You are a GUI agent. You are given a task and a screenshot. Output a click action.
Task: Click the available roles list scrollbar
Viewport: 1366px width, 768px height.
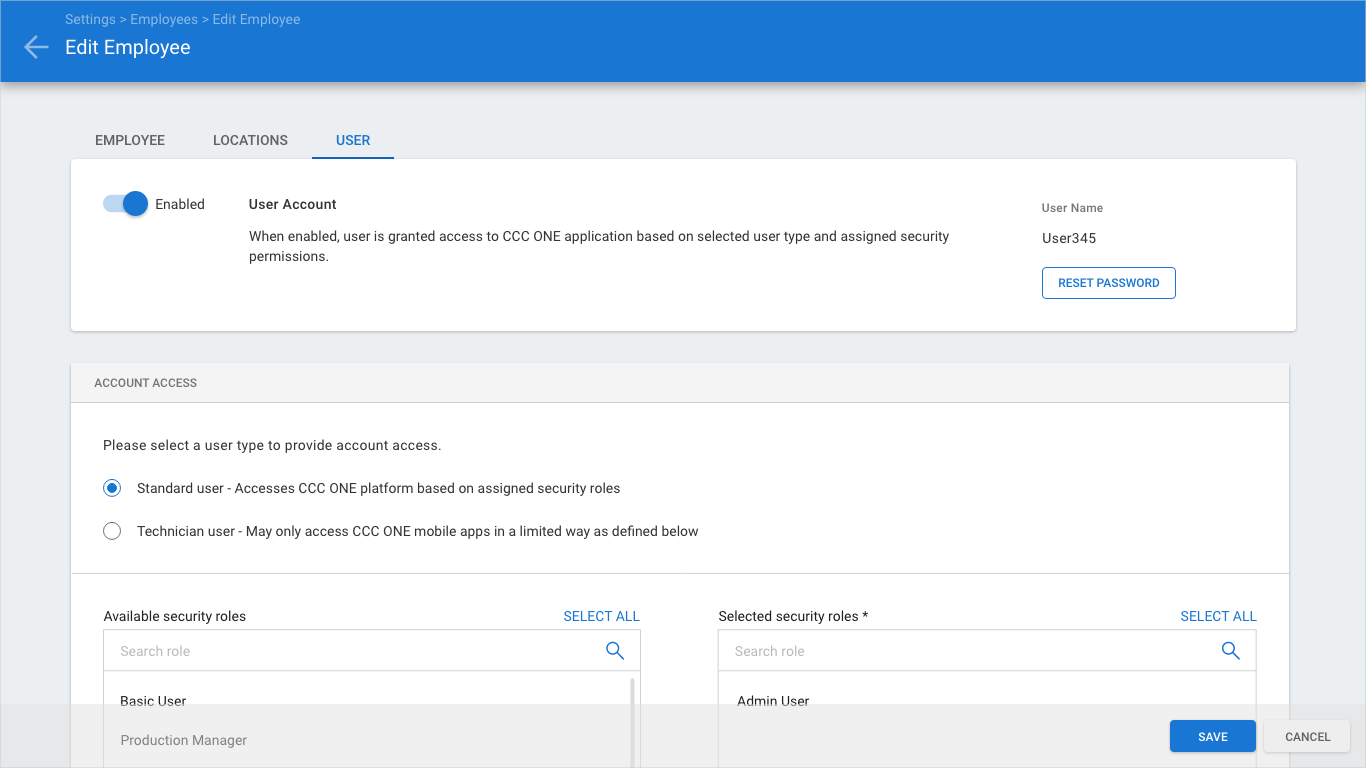pyautogui.click(x=632, y=722)
